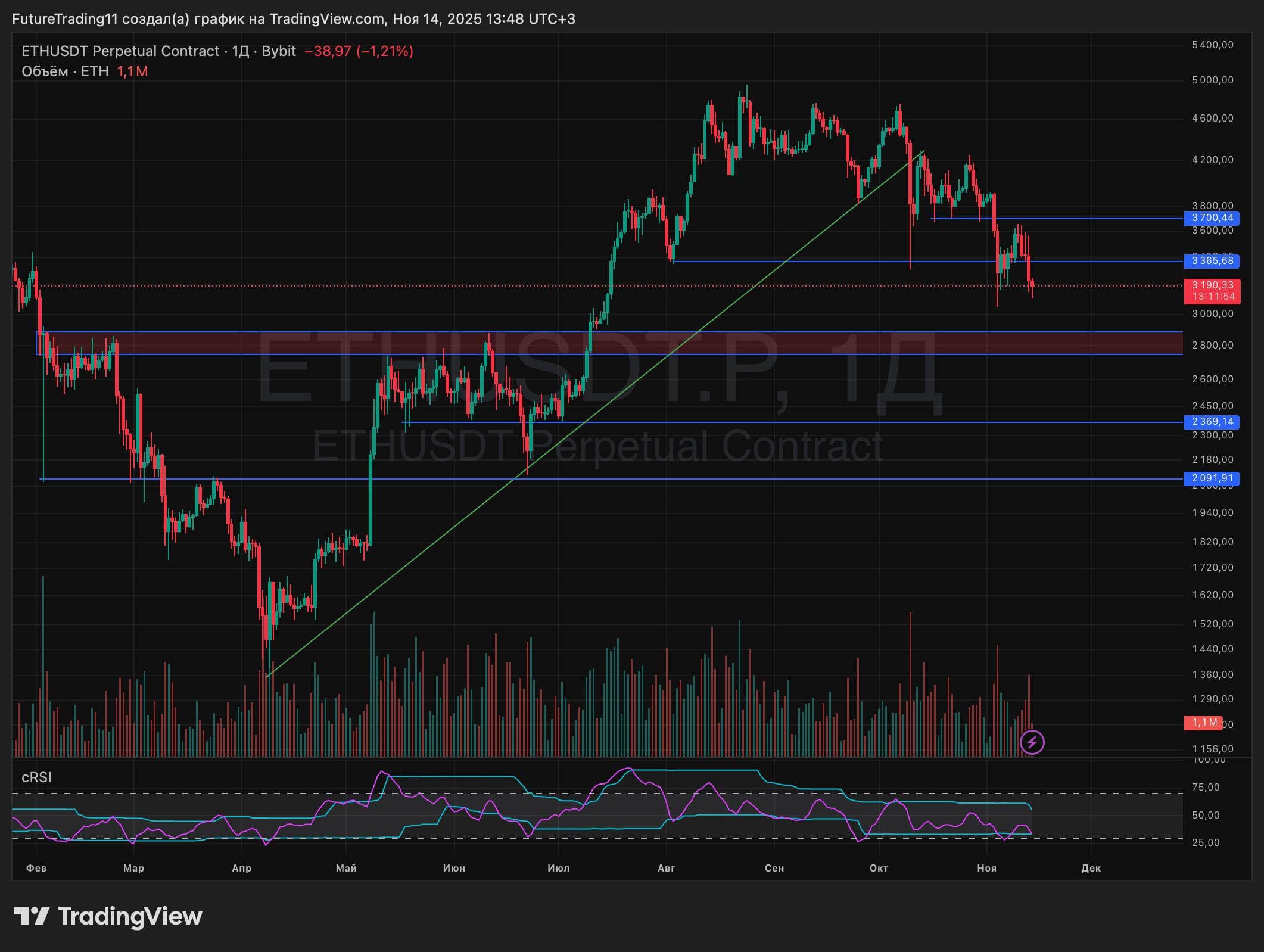Screen dimensions: 1264x952
Task: Click the ETHUSDT Perpetual Contract symbol title
Action: 120,51
